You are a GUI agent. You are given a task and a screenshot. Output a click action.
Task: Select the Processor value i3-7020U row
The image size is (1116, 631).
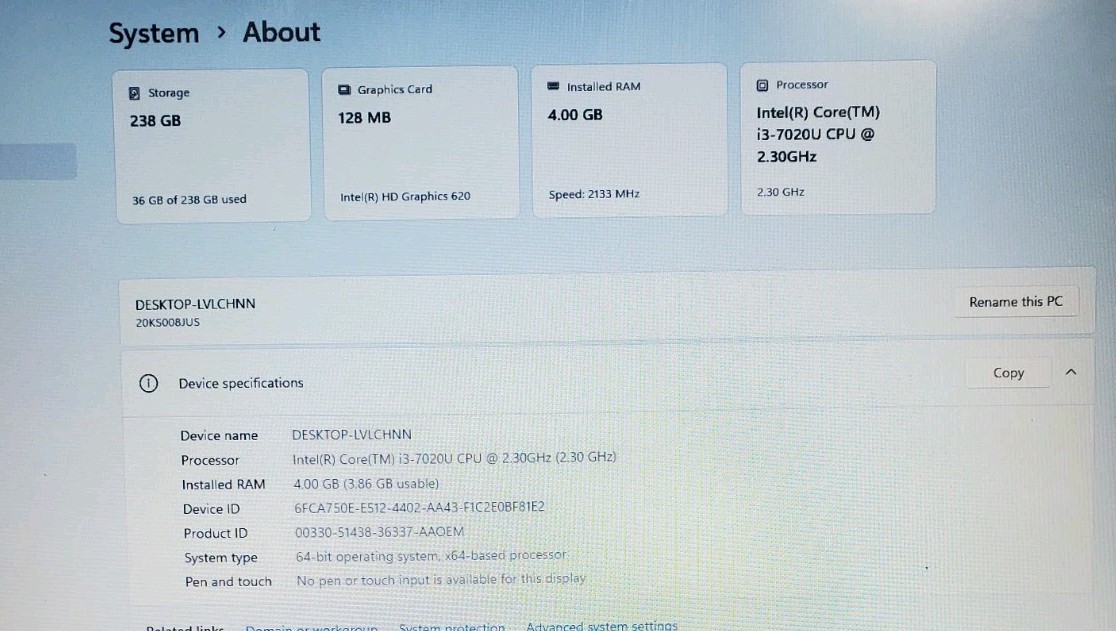454,458
